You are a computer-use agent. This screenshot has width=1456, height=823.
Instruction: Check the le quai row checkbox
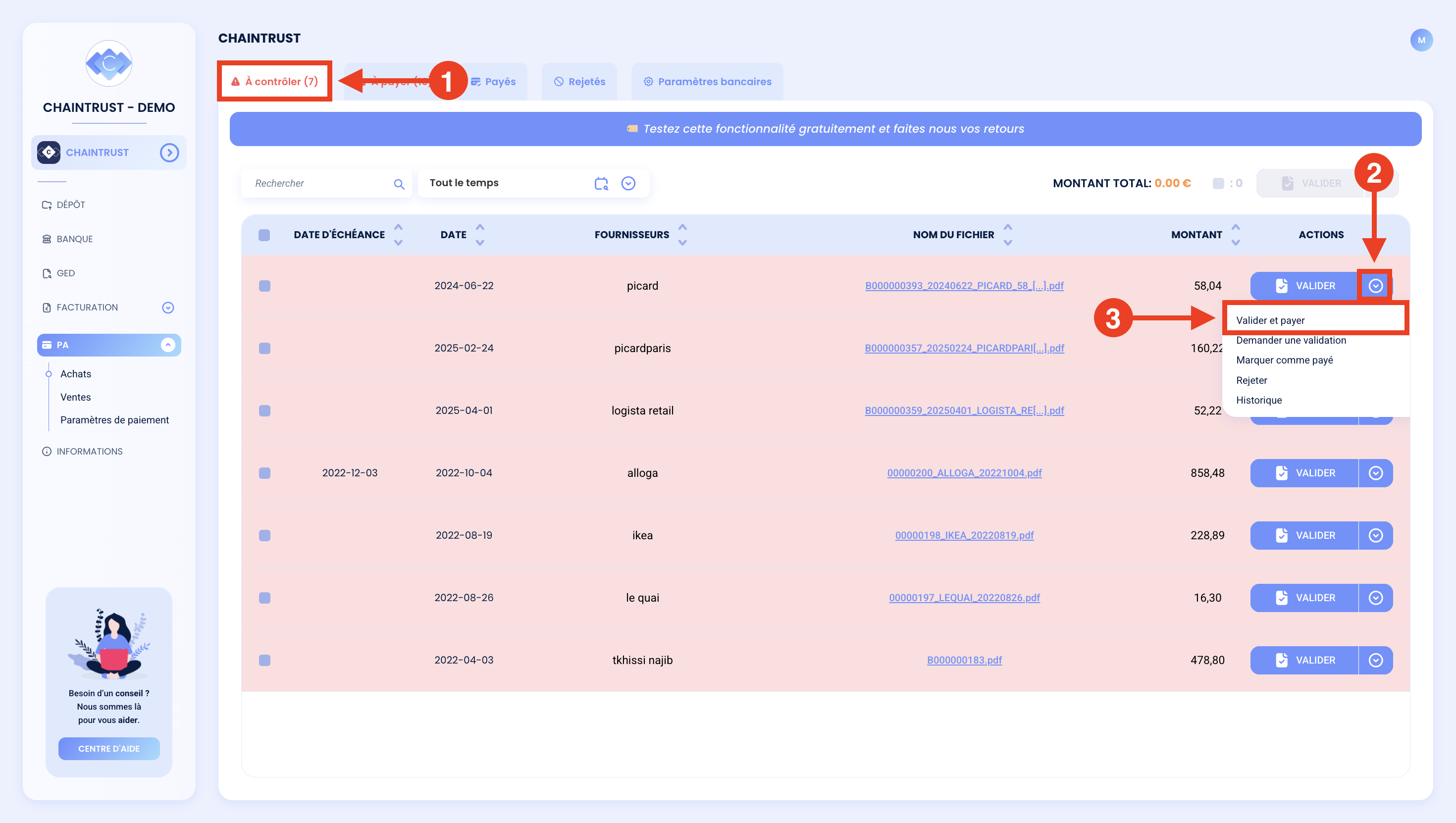point(264,598)
